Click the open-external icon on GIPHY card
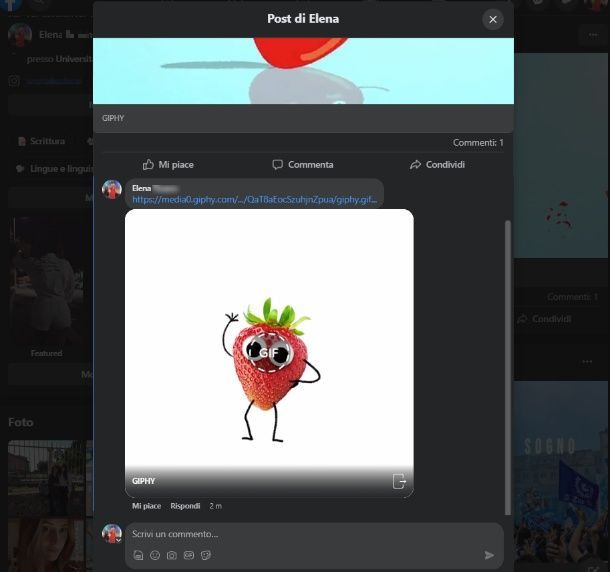Screen dimensions: 610x572 (399, 481)
